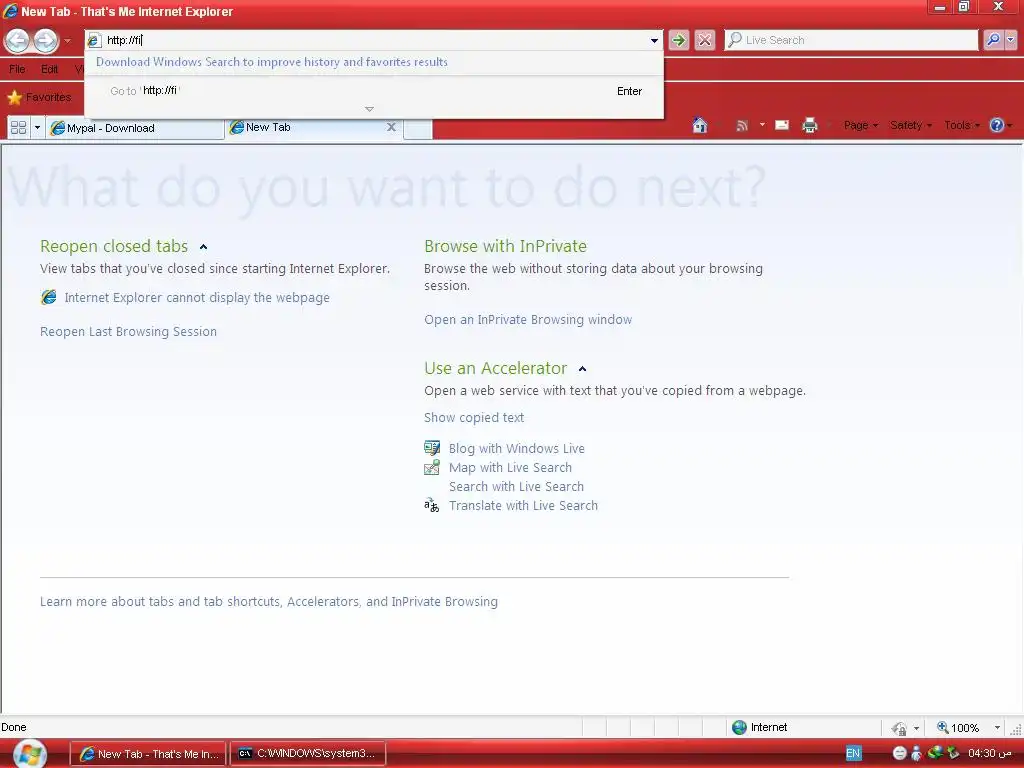Click the taskbar clock showing 04:30

point(989,753)
